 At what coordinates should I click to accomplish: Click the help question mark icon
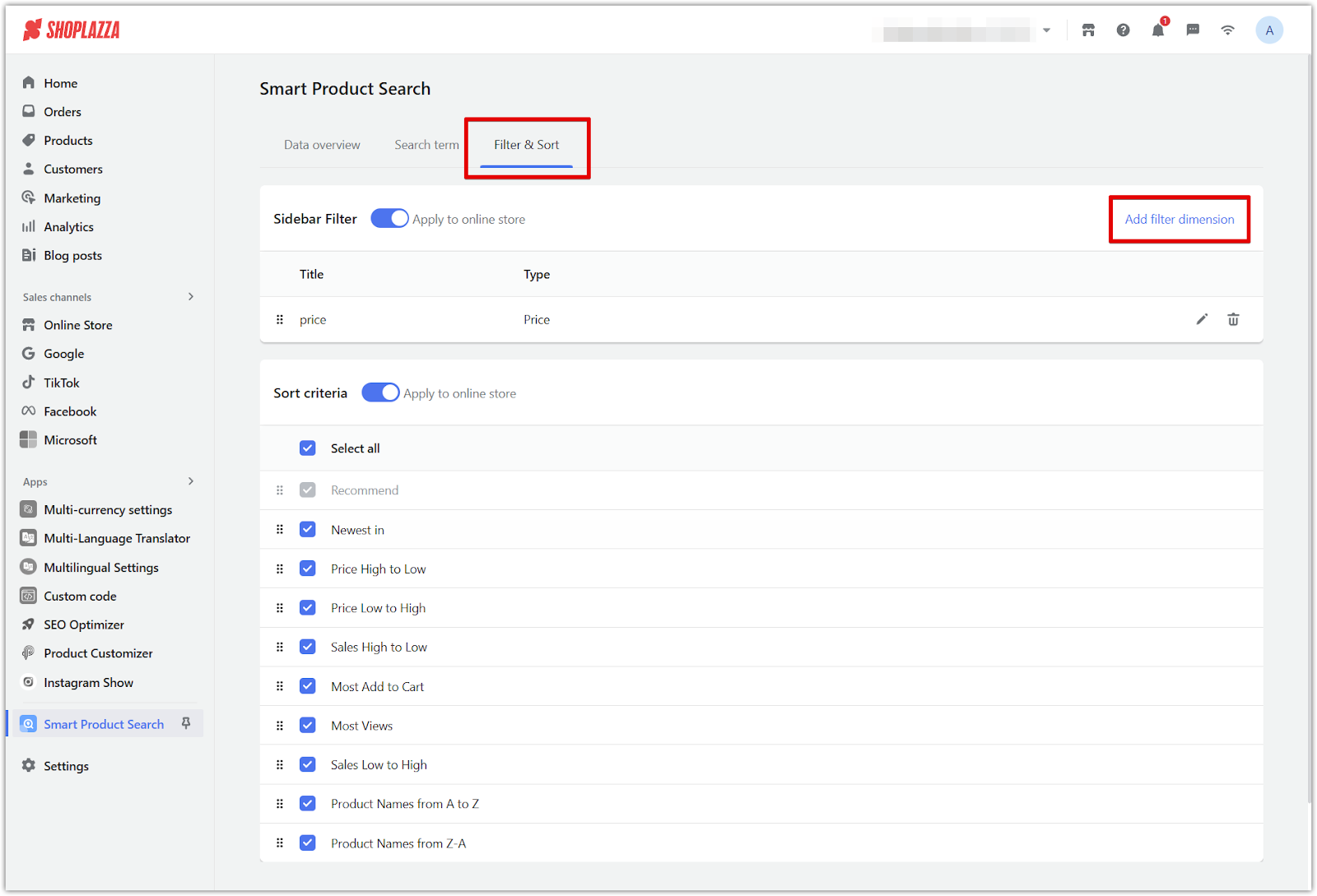pyautogui.click(x=1123, y=30)
